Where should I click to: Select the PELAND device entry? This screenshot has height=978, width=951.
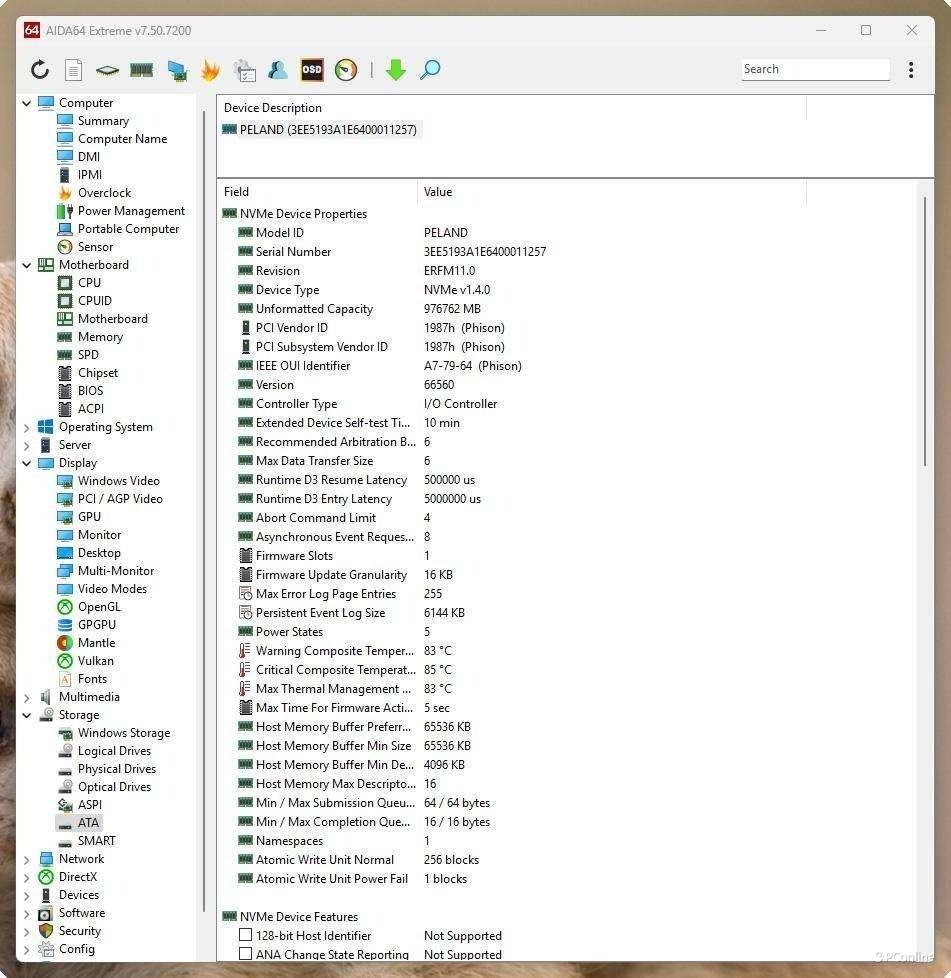tap(327, 130)
